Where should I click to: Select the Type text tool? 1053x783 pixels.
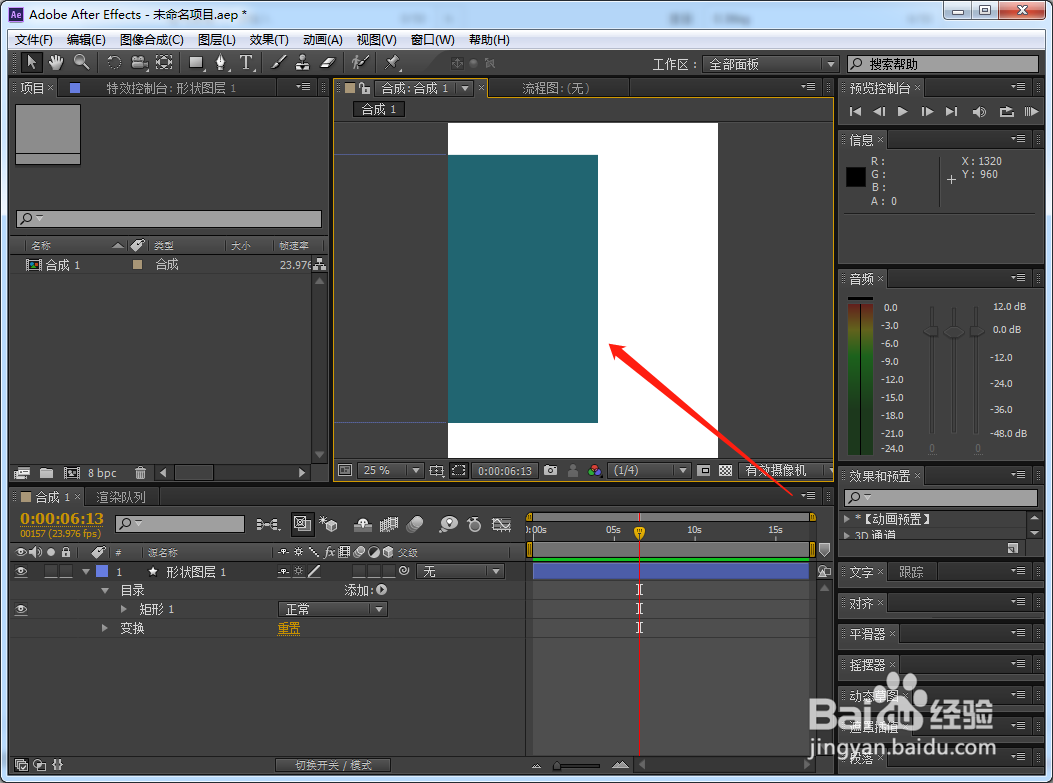[246, 63]
